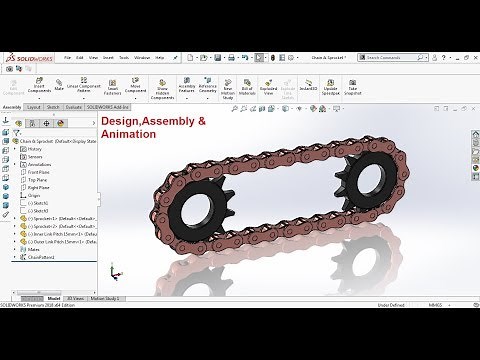This screenshot has height=360, width=480.
Task: Click the Edit Appearance ball icon
Action: point(313,109)
